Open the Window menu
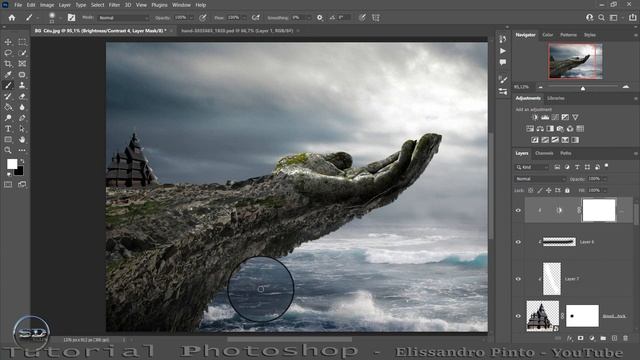 coord(181,5)
